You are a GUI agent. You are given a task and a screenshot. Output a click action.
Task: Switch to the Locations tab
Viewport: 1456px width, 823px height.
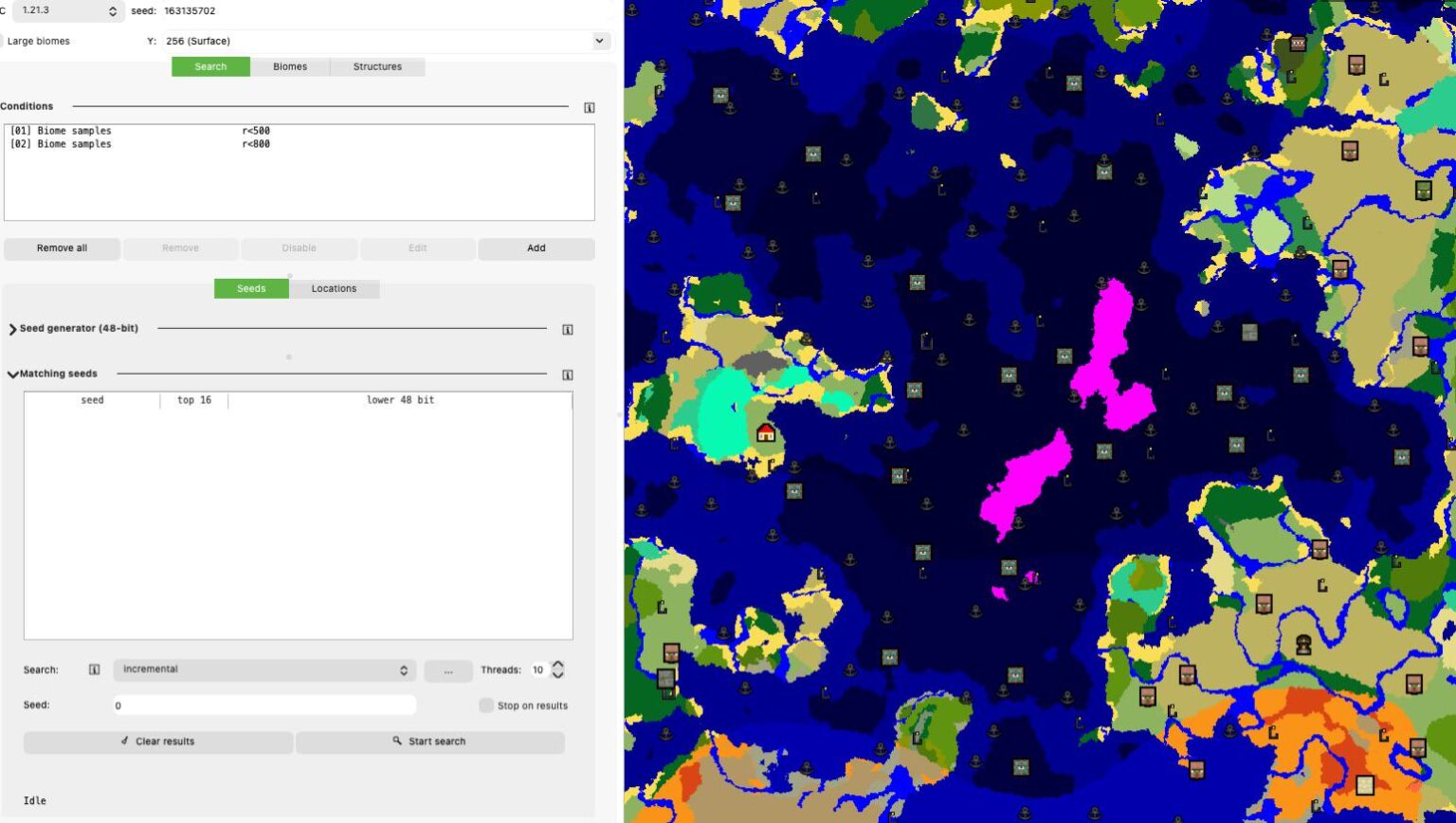click(x=334, y=288)
